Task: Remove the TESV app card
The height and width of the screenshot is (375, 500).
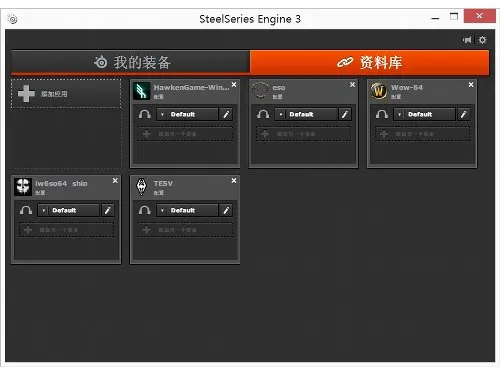Action: [x=234, y=180]
